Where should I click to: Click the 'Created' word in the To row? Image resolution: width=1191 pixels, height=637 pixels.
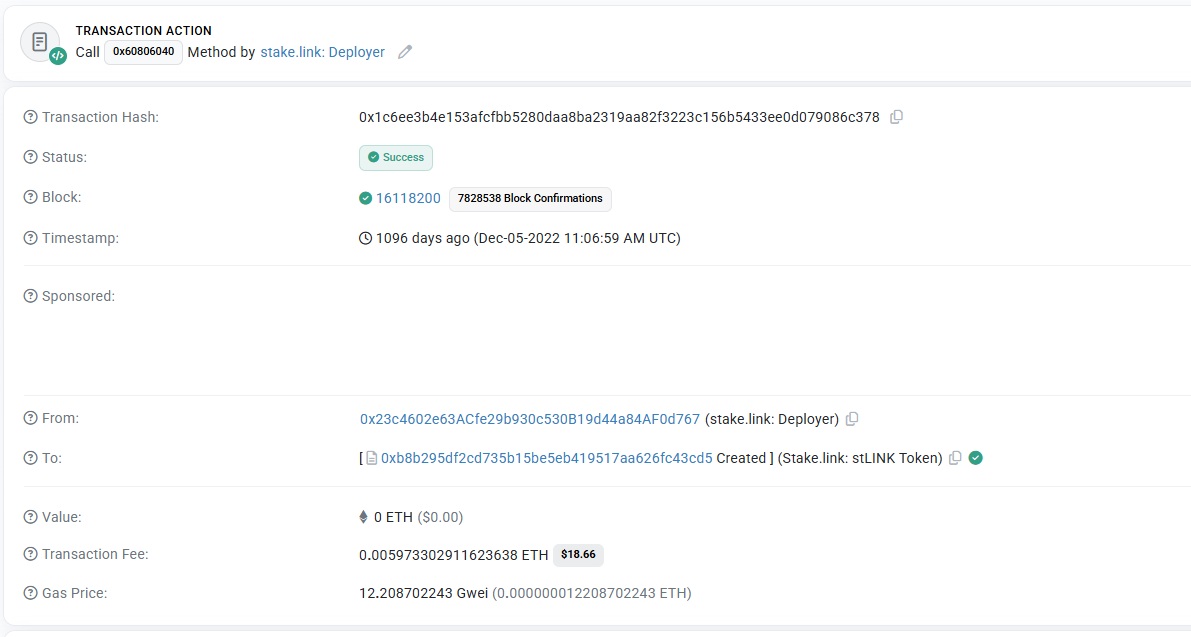tap(741, 458)
